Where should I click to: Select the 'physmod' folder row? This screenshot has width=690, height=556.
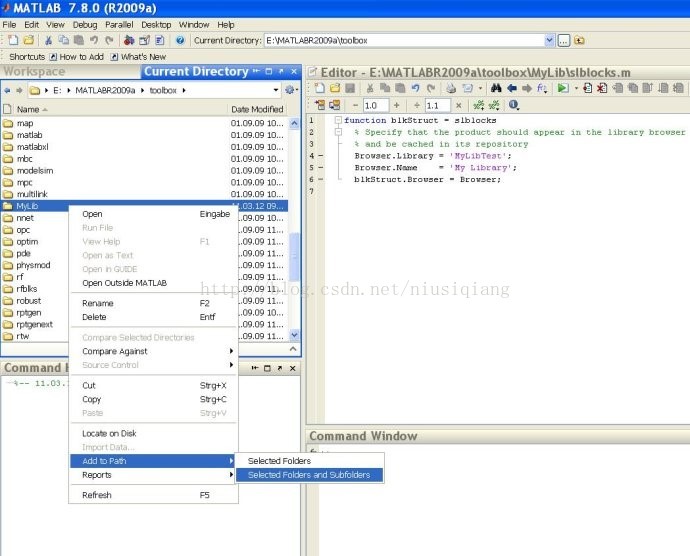pyautogui.click(x=35, y=265)
